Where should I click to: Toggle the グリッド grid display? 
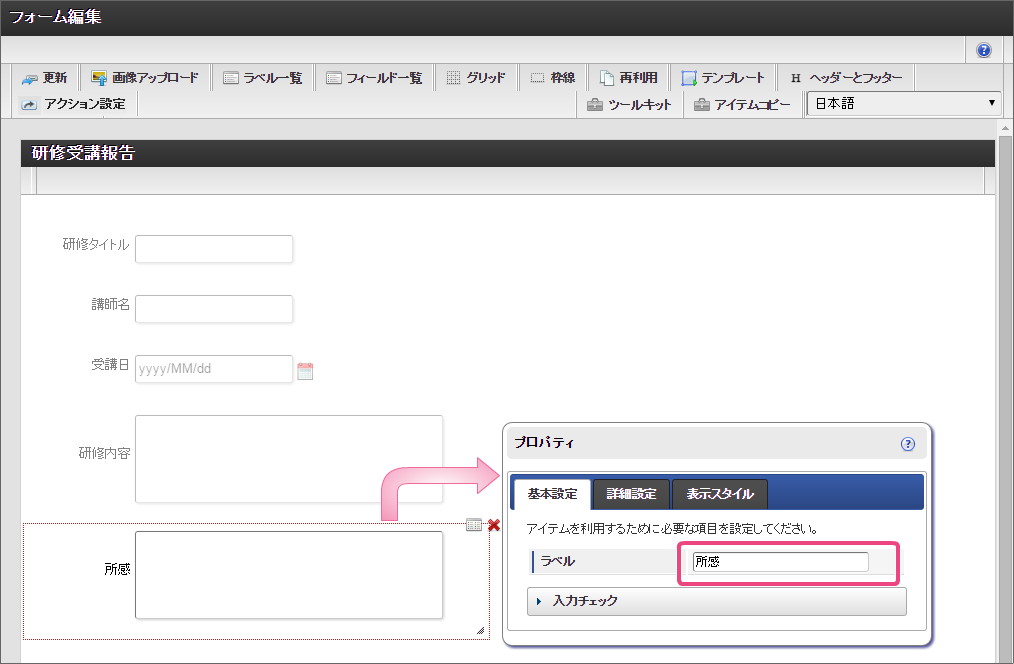click(475, 78)
